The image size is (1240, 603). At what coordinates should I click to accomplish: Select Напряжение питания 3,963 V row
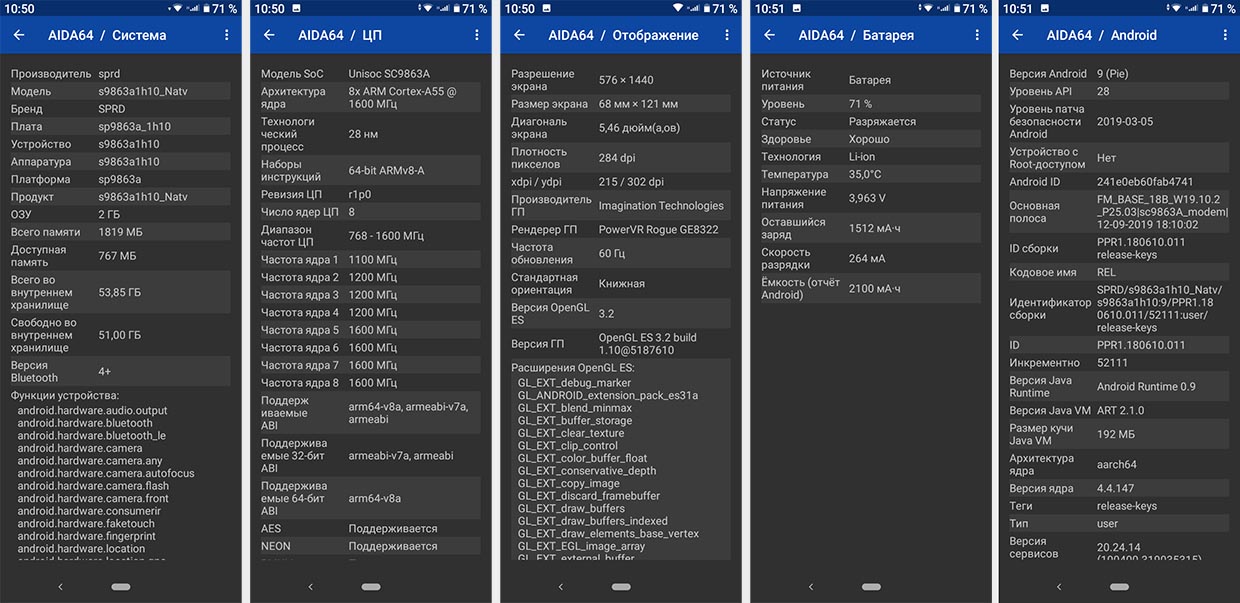tap(870, 198)
